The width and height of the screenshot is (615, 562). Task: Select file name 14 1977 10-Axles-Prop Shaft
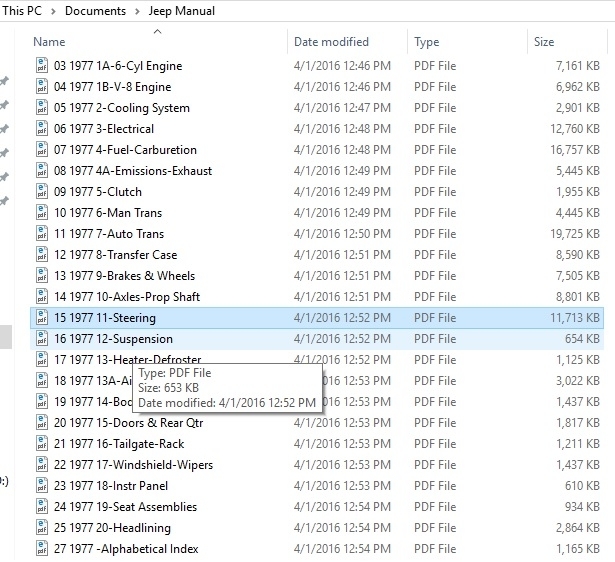coord(127,296)
